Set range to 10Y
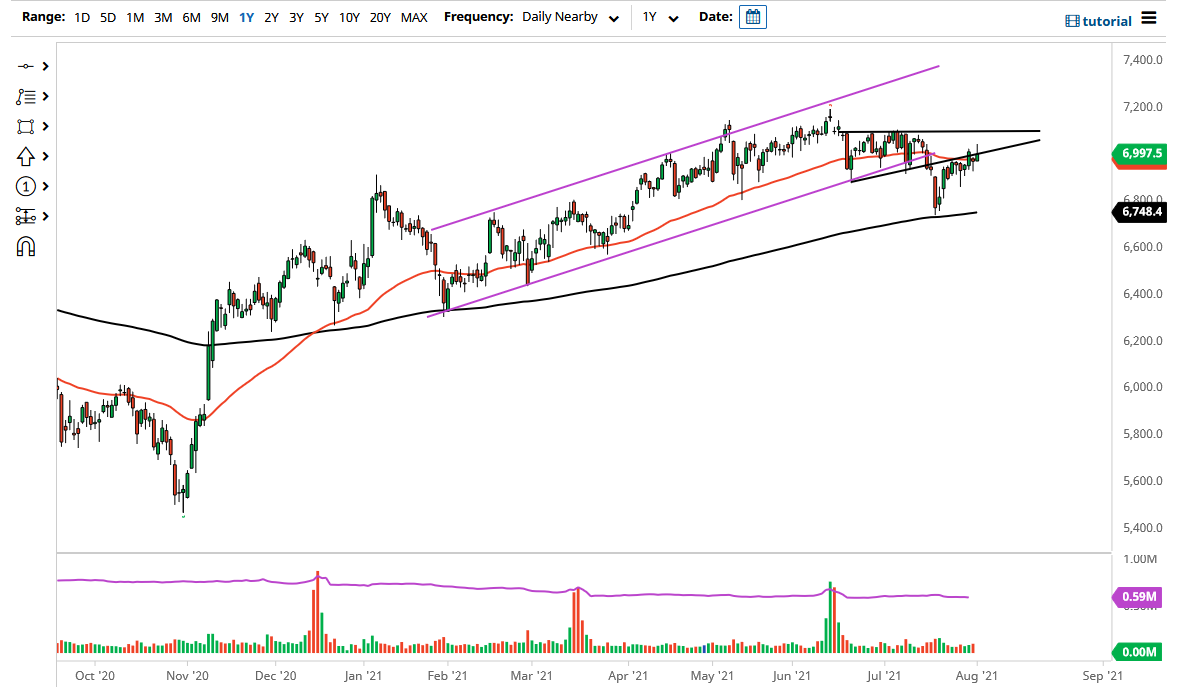 (349, 17)
